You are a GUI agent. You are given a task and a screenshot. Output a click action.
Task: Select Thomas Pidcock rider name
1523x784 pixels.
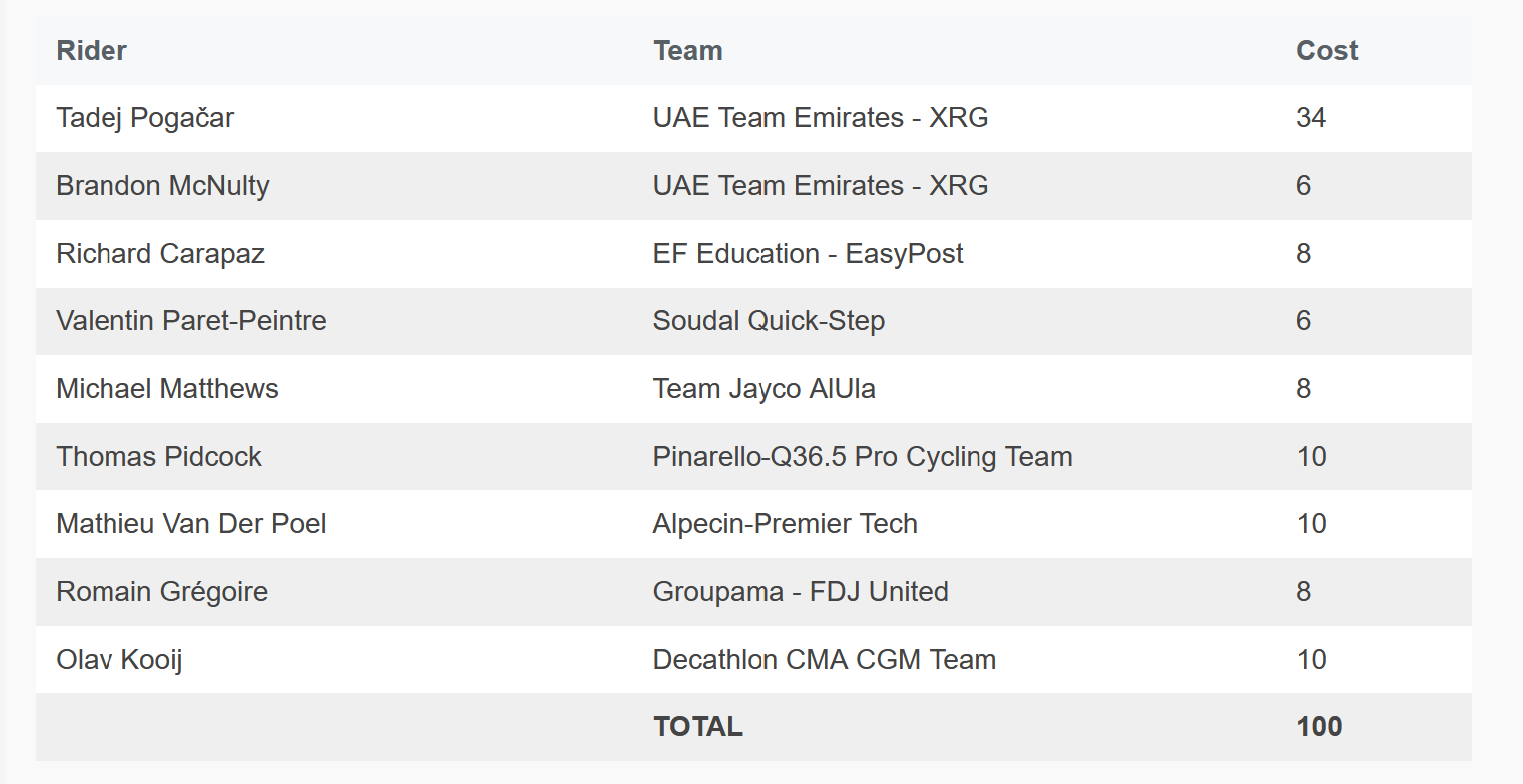point(159,457)
